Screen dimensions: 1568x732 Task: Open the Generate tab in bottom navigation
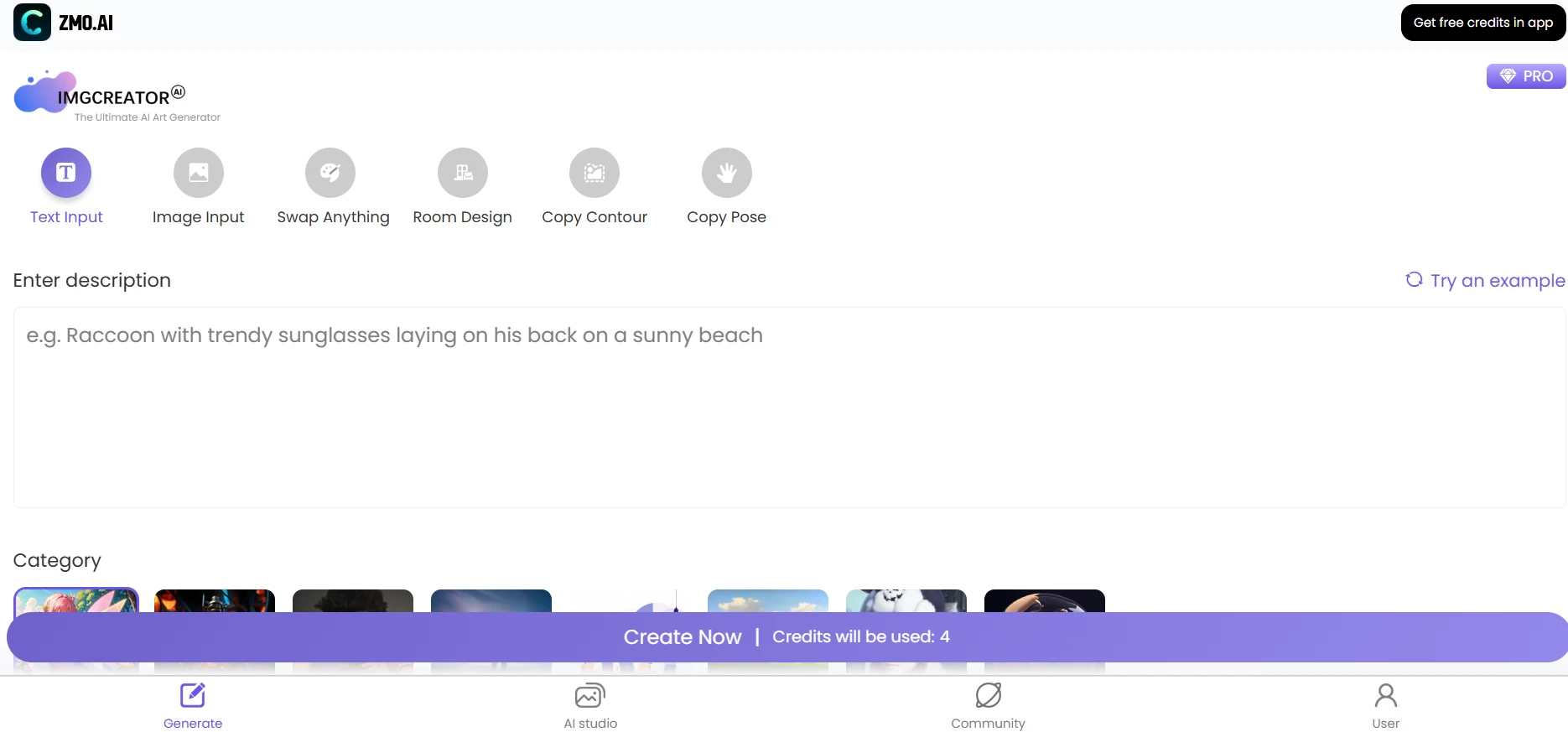click(193, 705)
